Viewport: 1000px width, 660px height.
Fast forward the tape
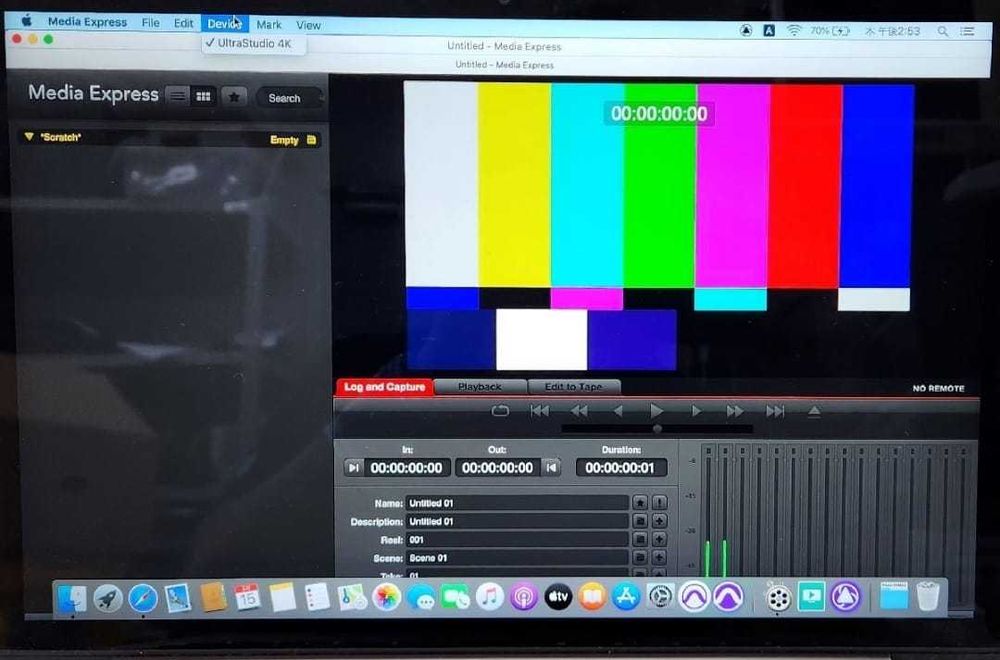(735, 411)
